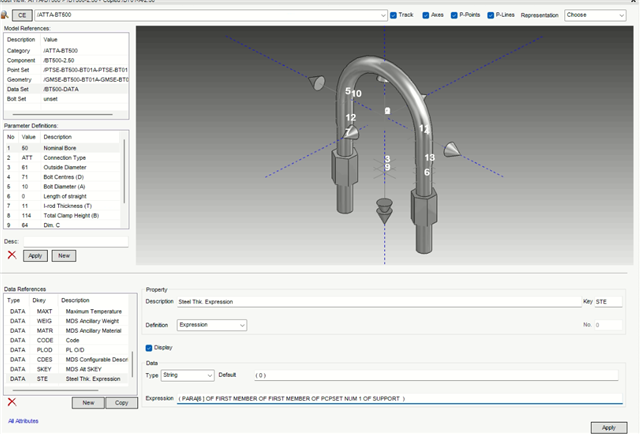The width and height of the screenshot is (640, 434).
Task: Click P-point label 13 in 3D view
Action: coord(429,158)
